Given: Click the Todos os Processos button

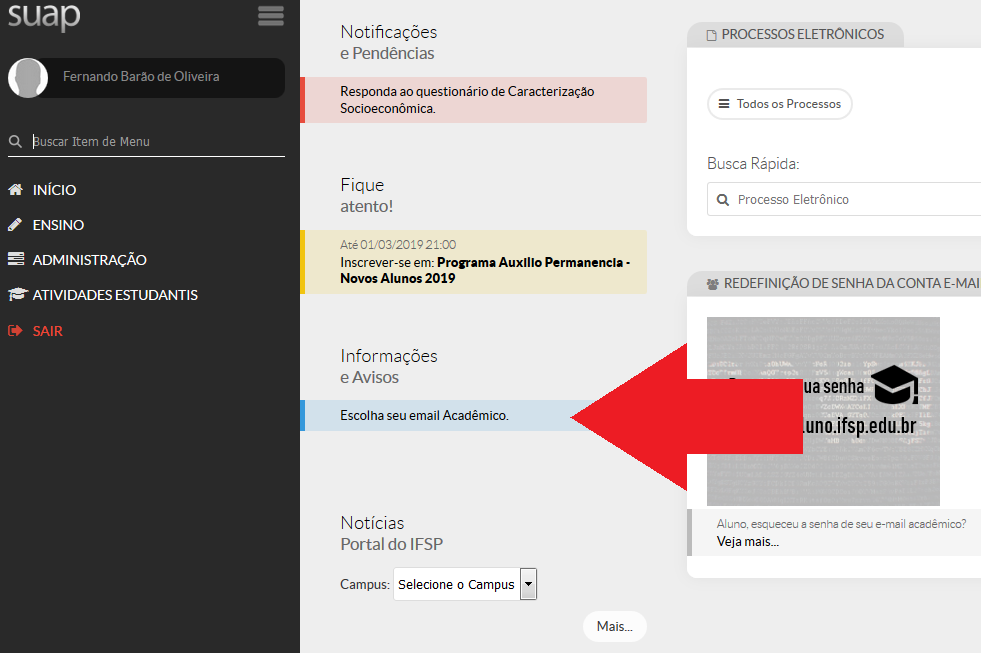Looking at the screenshot, I should pyautogui.click(x=780, y=104).
